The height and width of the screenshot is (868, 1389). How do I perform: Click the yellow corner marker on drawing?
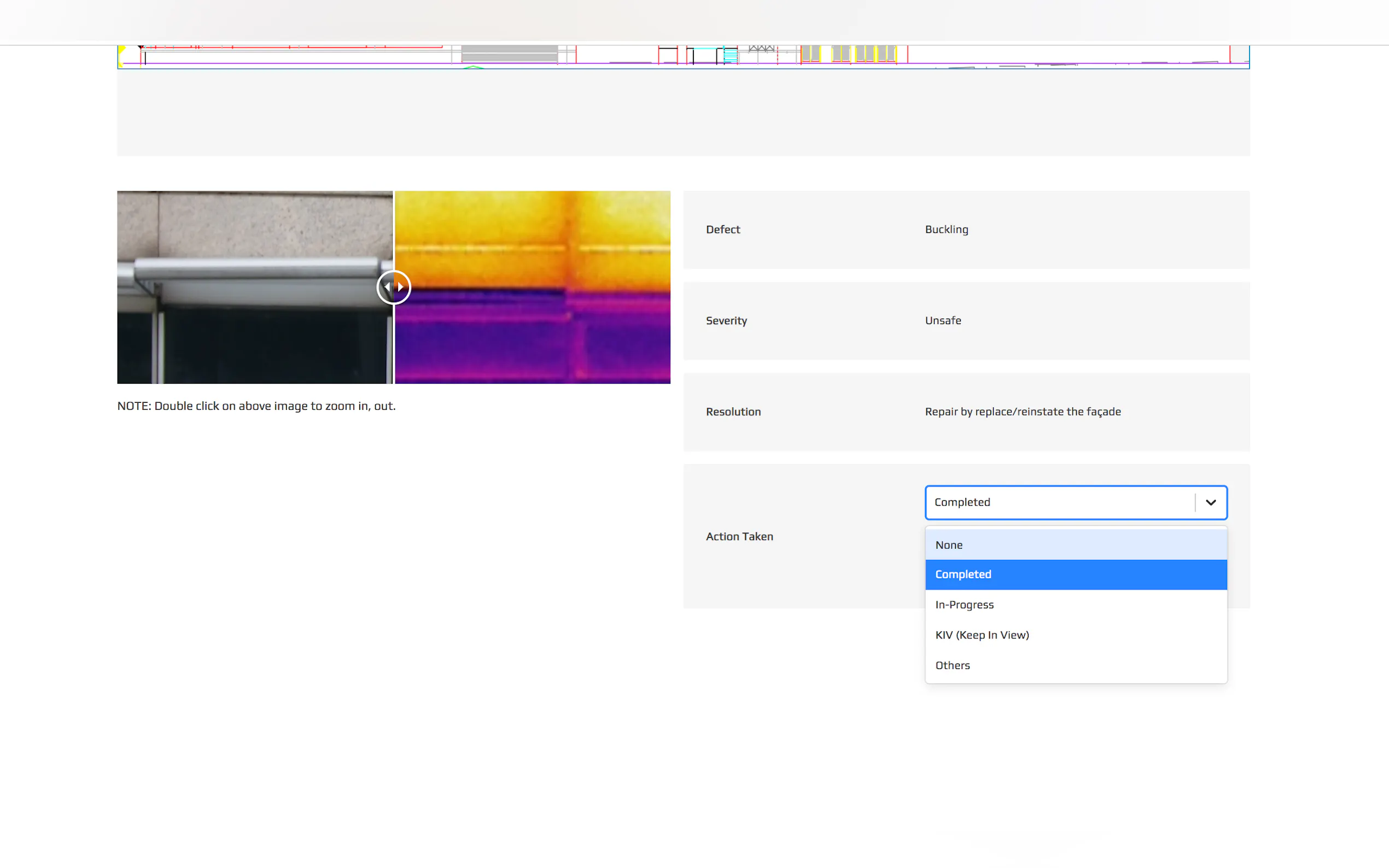point(121,50)
